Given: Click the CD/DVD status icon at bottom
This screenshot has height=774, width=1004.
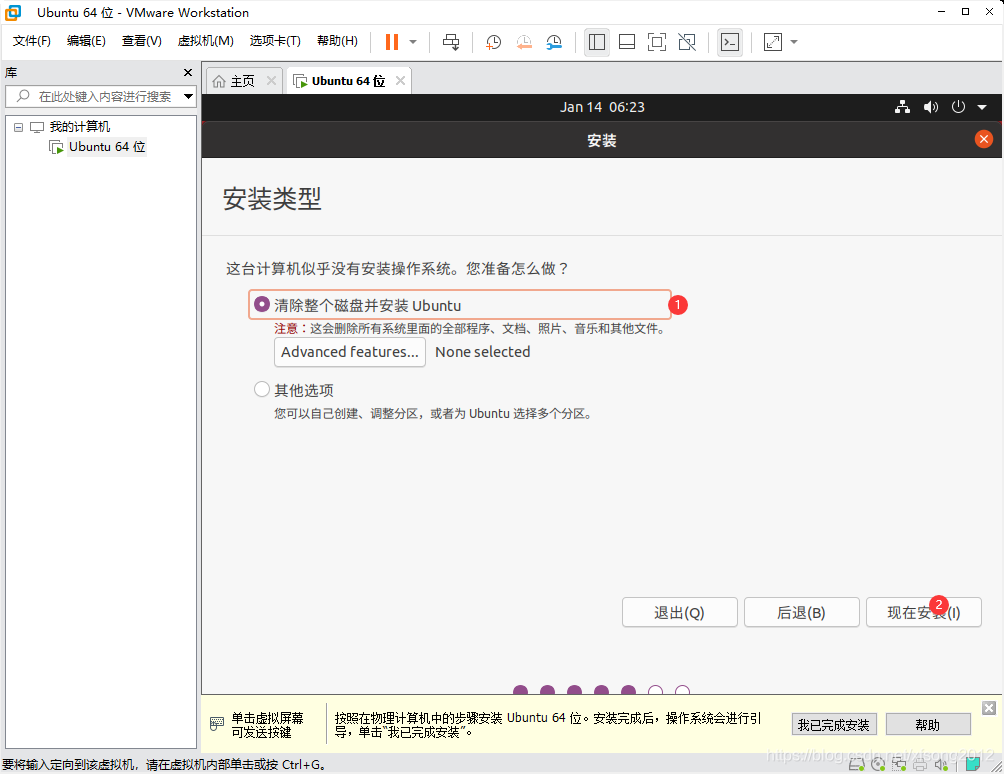Looking at the screenshot, I should (878, 764).
